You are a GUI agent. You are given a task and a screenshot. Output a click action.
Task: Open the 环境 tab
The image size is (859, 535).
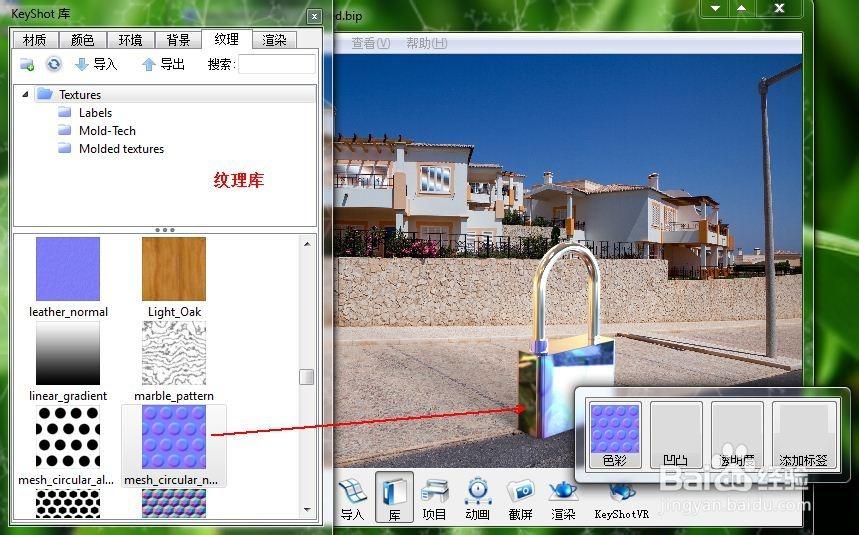click(x=130, y=40)
